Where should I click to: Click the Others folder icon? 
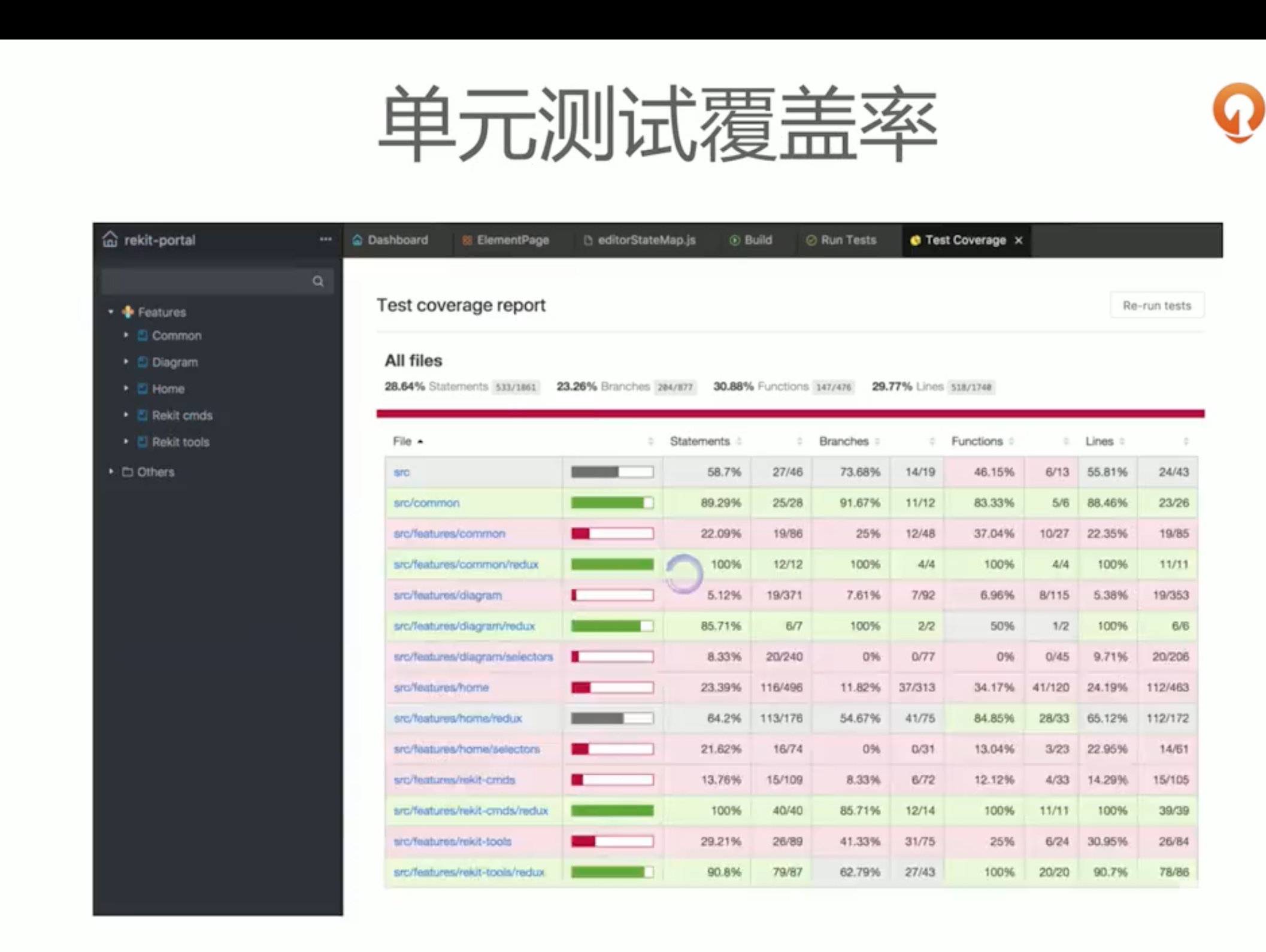pyautogui.click(x=127, y=472)
